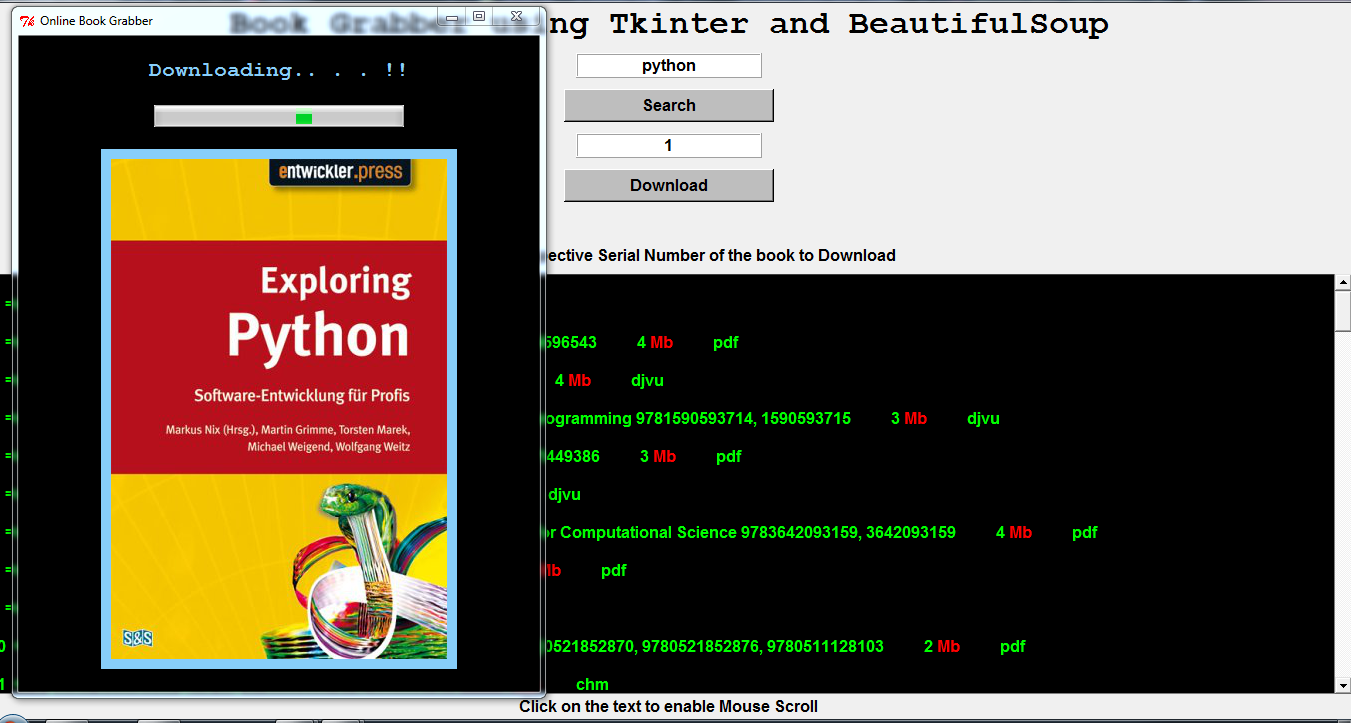The height and width of the screenshot is (723, 1351).
Task: Click the 'Serial Number of the book to Download' label
Action: [x=747, y=255]
